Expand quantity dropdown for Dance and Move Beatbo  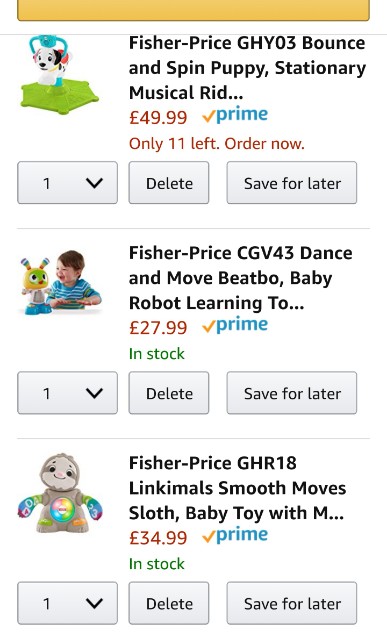click(x=67, y=393)
